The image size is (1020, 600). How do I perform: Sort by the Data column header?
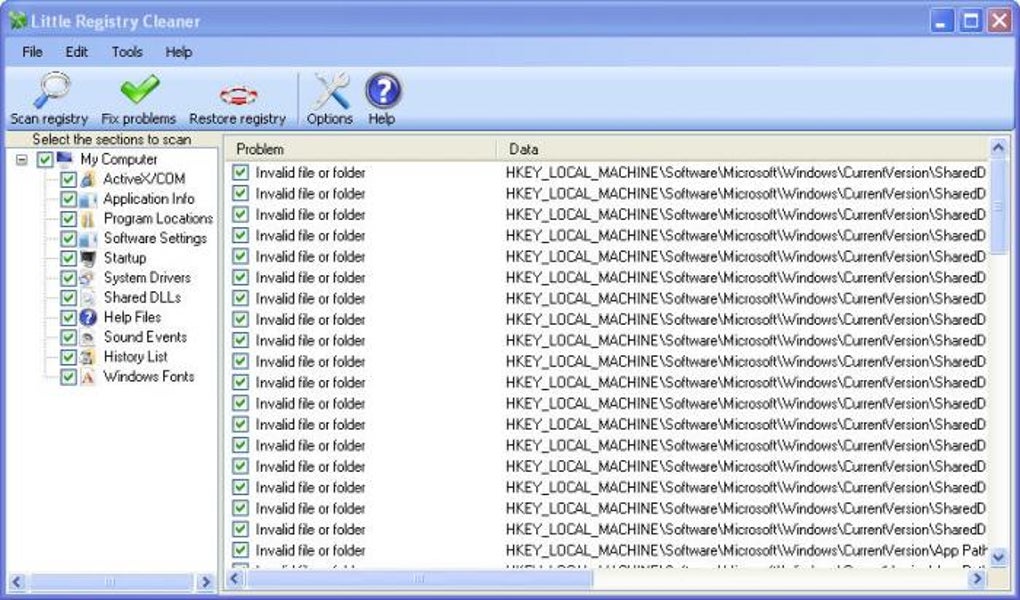[743, 149]
